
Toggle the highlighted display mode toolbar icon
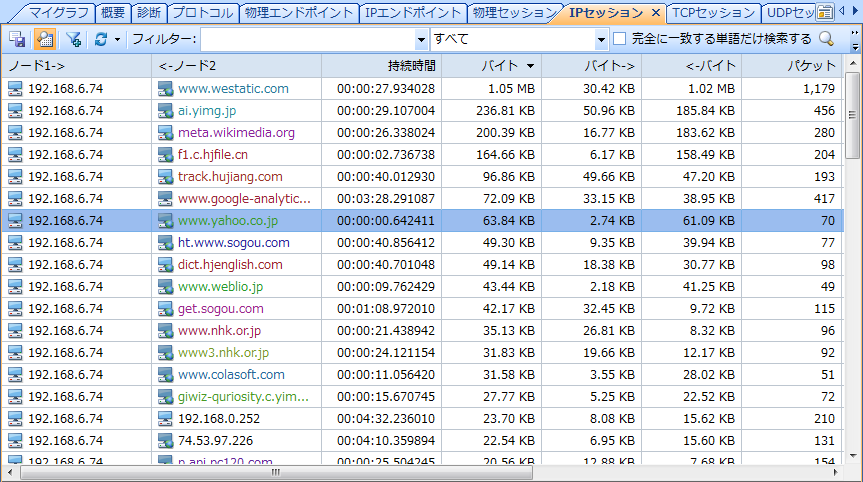pyautogui.click(x=44, y=39)
